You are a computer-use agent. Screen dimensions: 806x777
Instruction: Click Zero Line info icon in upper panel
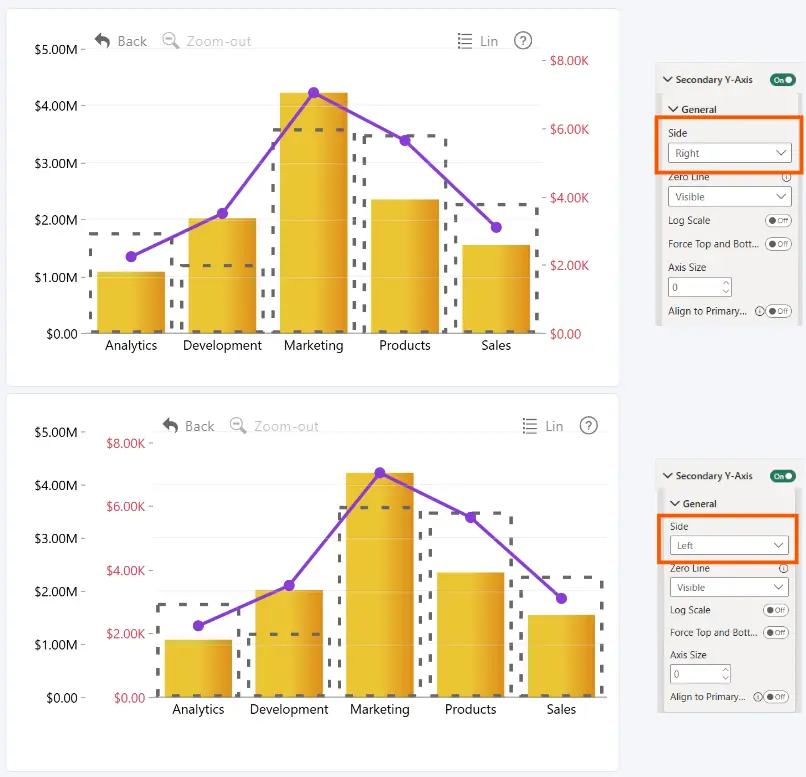click(786, 177)
